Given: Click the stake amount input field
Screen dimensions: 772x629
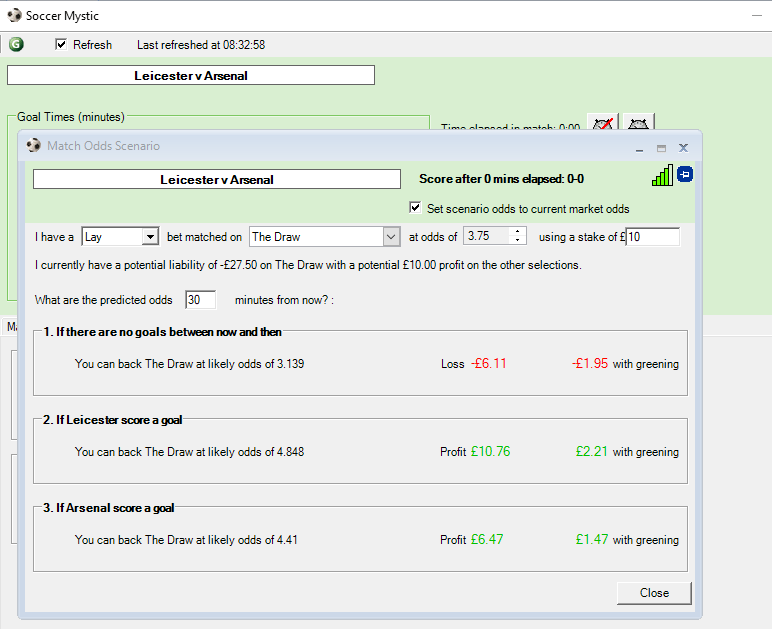Looking at the screenshot, I should click(652, 237).
